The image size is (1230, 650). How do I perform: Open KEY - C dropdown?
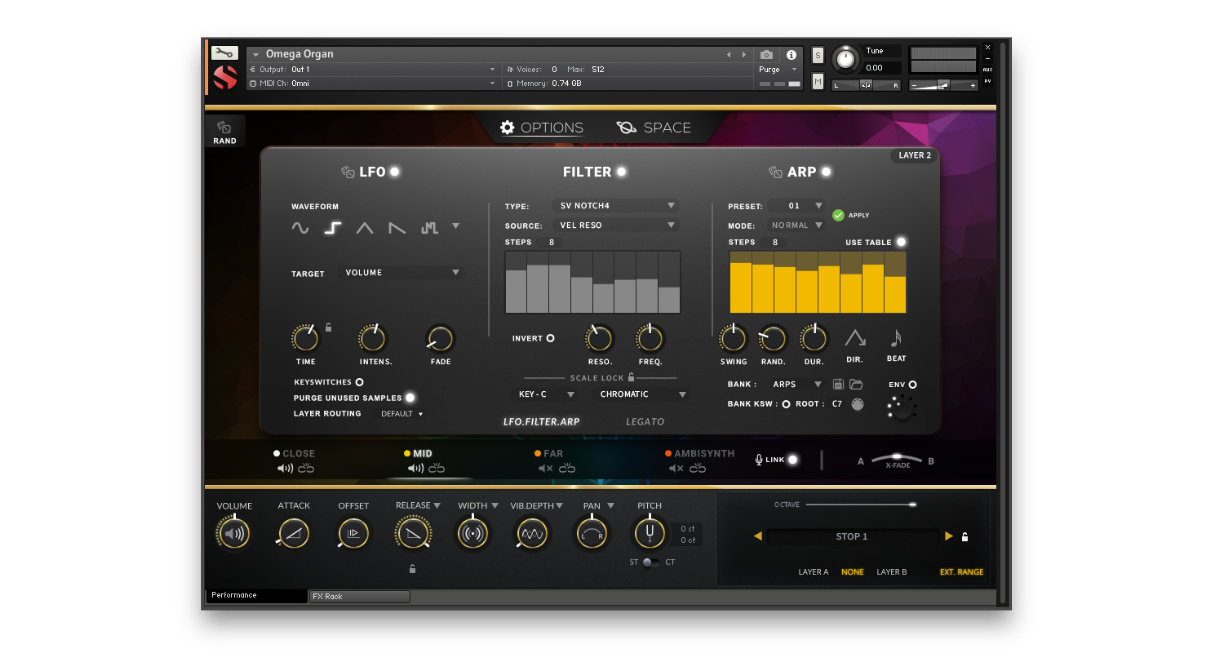(545, 394)
